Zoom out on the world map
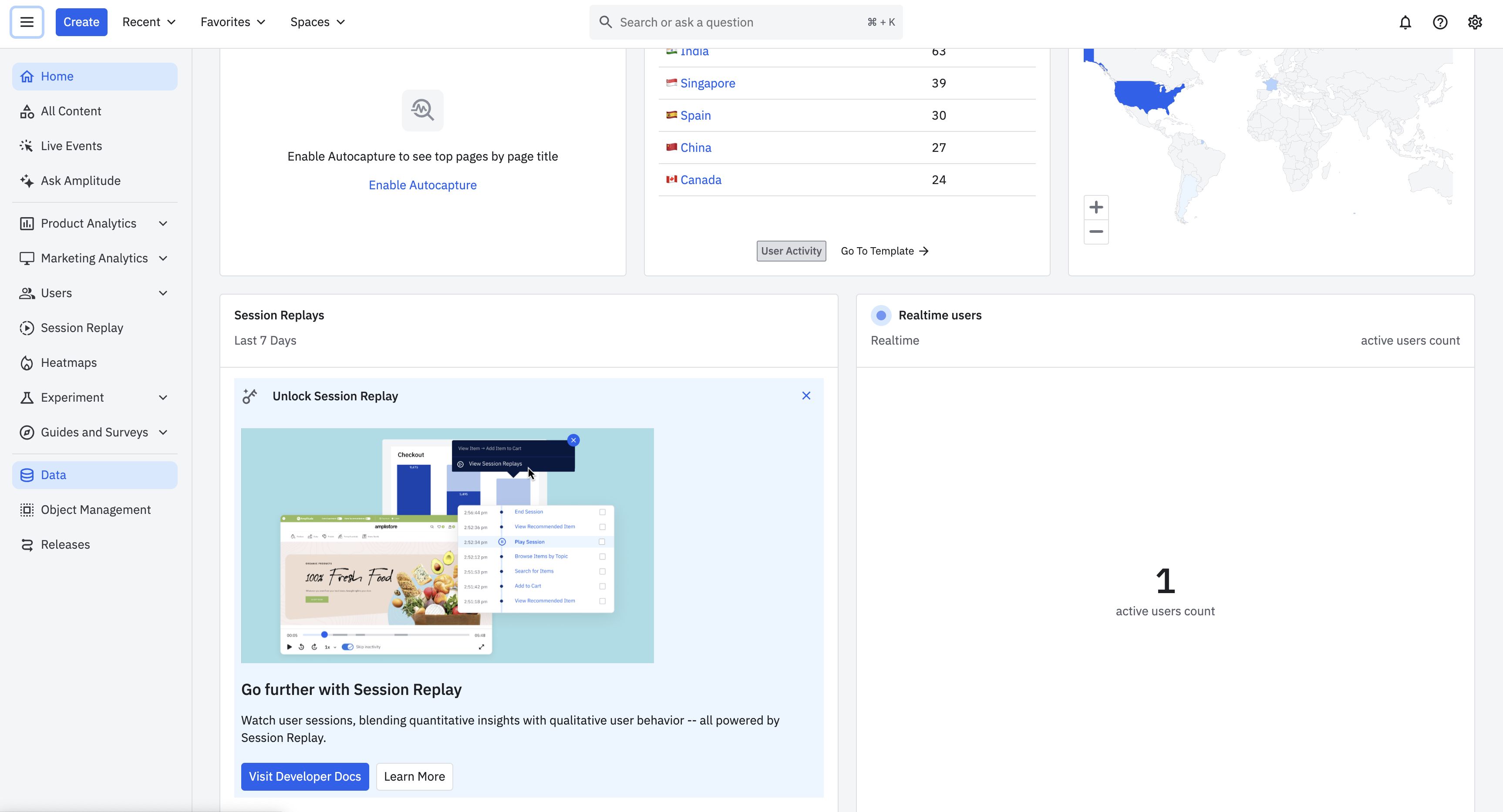 coord(1096,232)
